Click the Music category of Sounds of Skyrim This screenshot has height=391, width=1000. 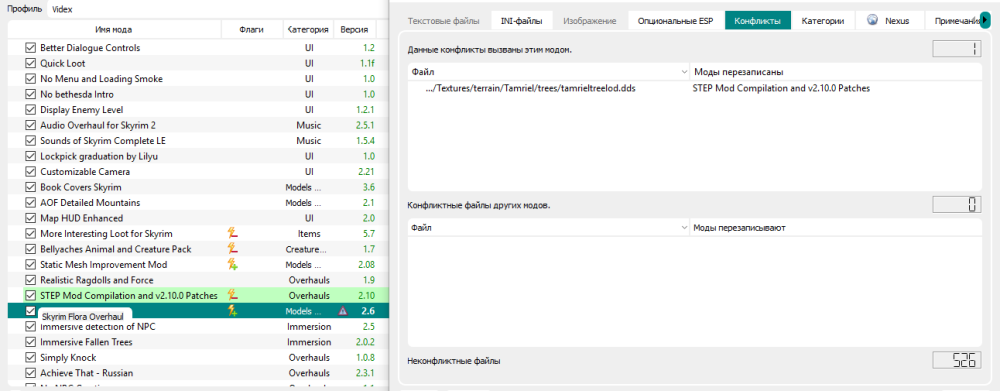[309, 140]
